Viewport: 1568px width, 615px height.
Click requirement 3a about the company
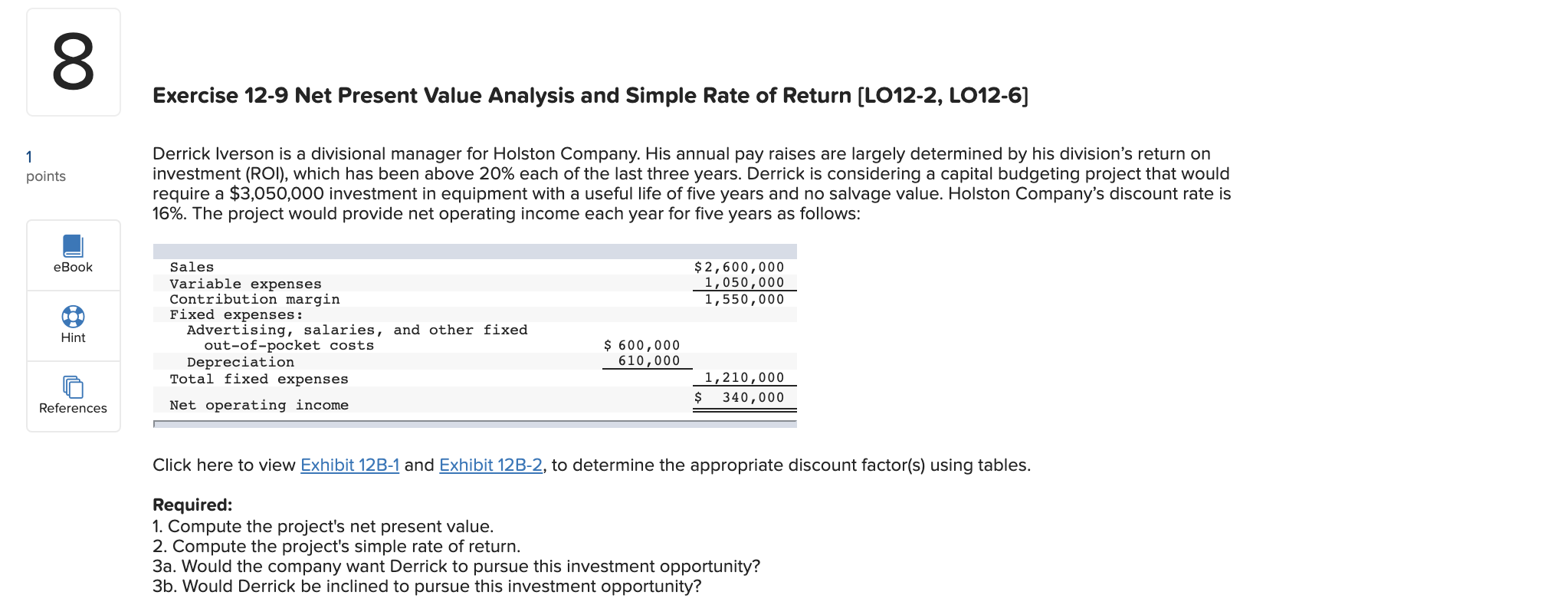457,566
